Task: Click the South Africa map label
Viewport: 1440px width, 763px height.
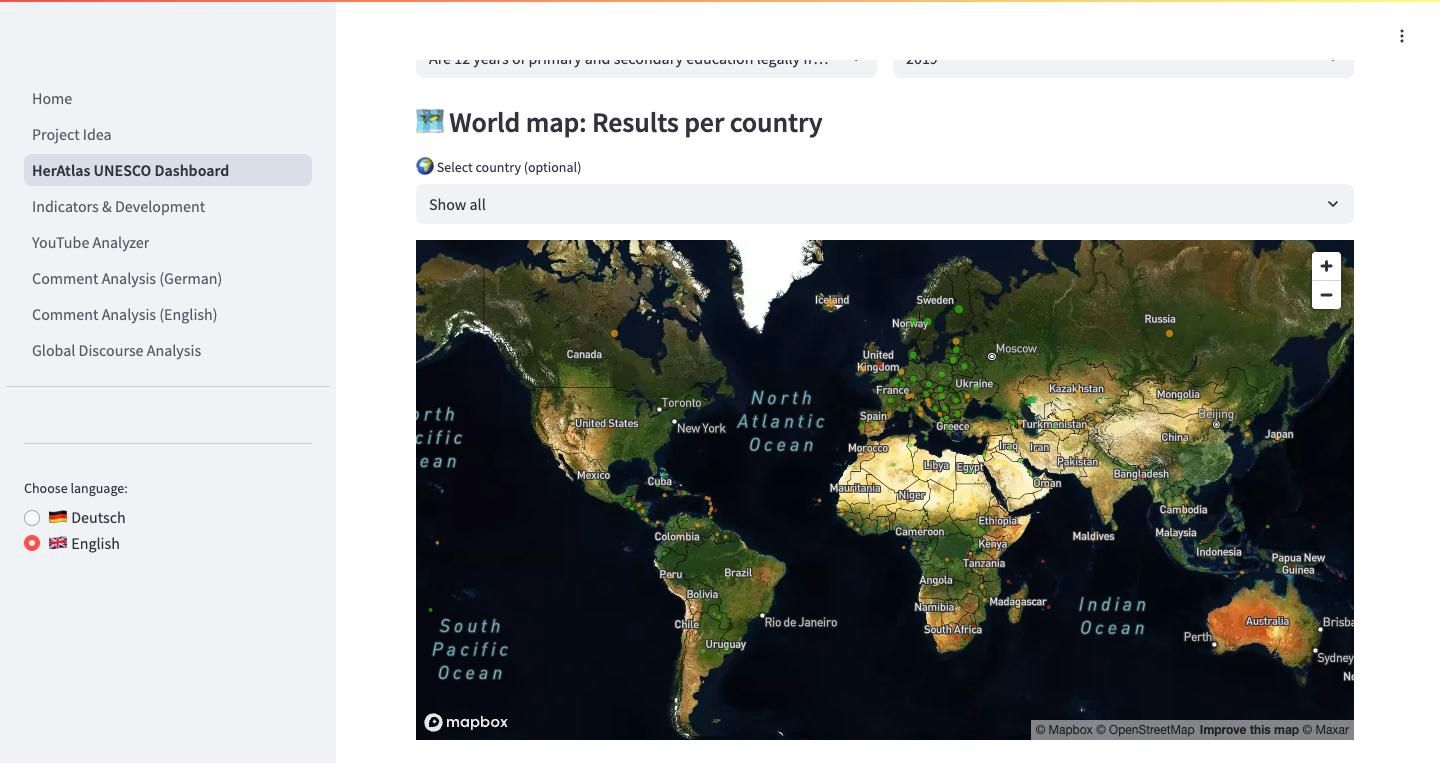Action: point(952,629)
